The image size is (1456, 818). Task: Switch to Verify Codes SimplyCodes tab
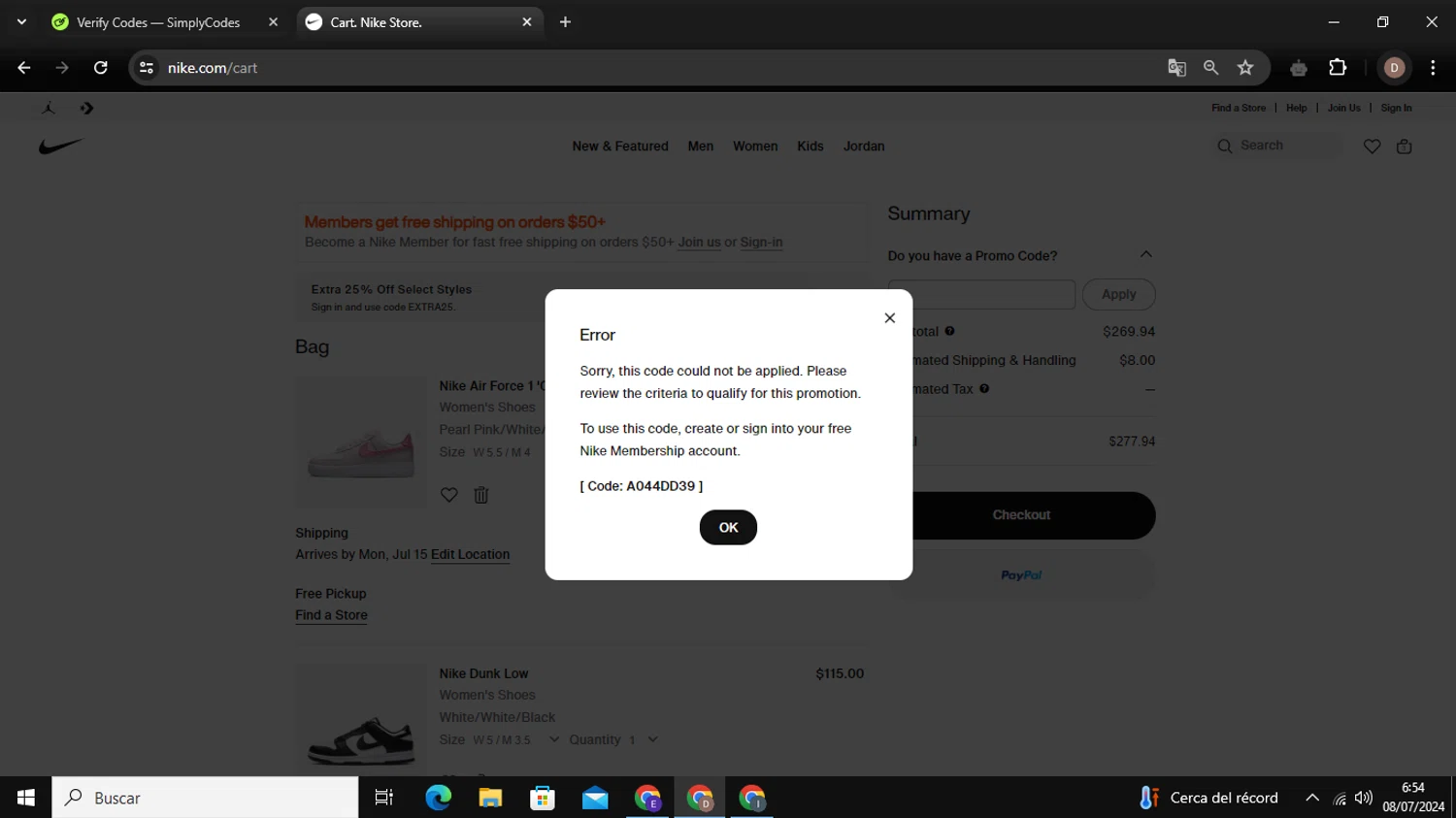click(x=158, y=22)
